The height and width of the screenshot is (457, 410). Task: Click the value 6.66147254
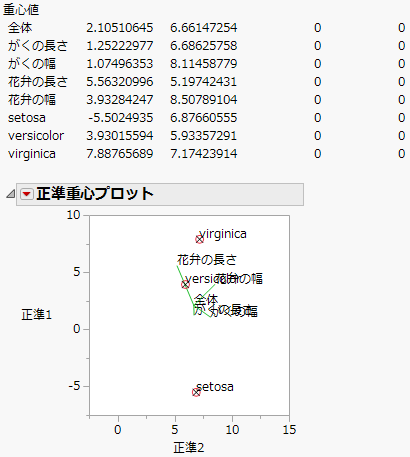pos(204,28)
